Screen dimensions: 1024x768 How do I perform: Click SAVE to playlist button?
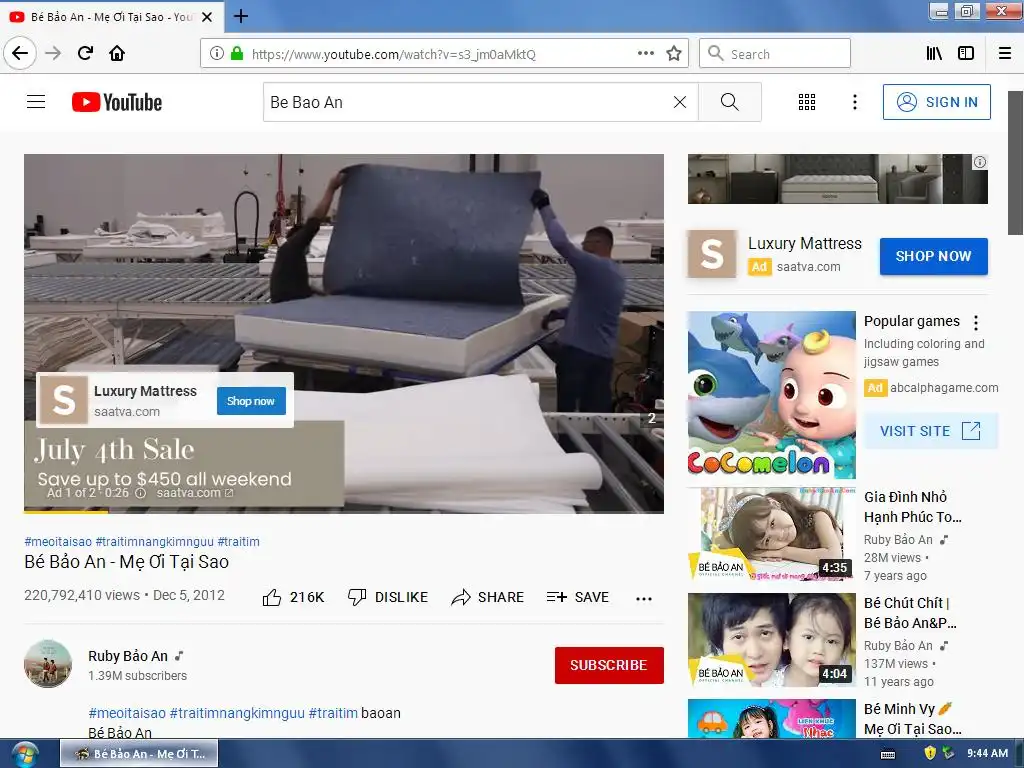coord(578,597)
